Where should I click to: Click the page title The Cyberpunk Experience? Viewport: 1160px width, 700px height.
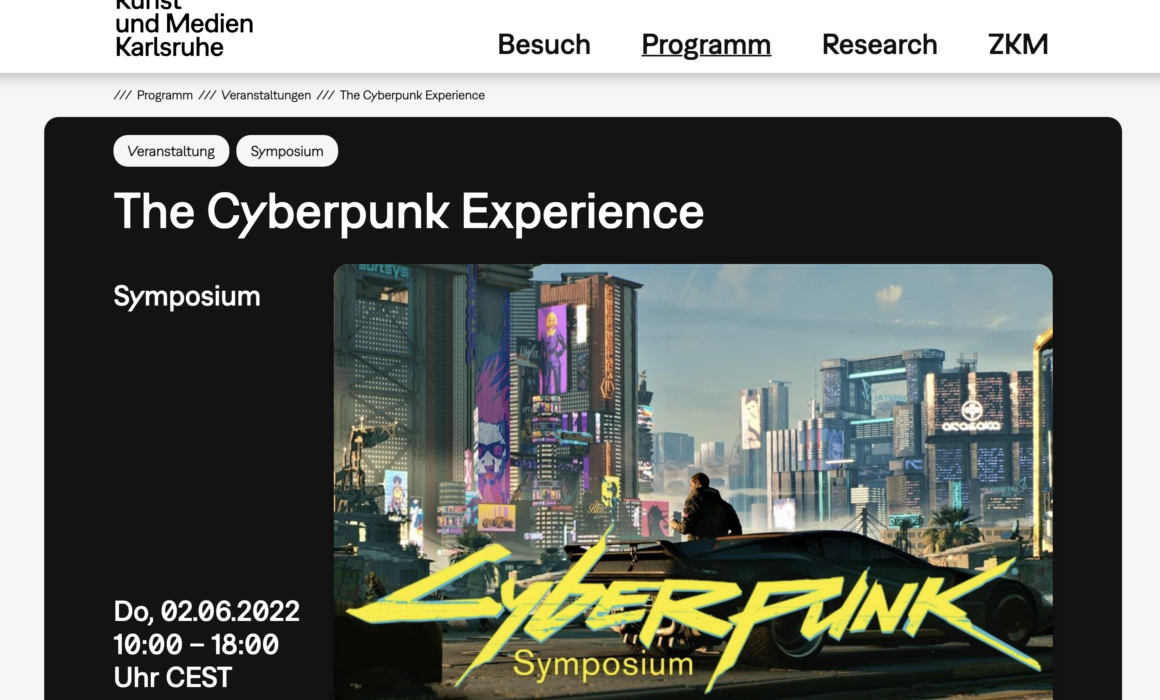click(x=408, y=212)
